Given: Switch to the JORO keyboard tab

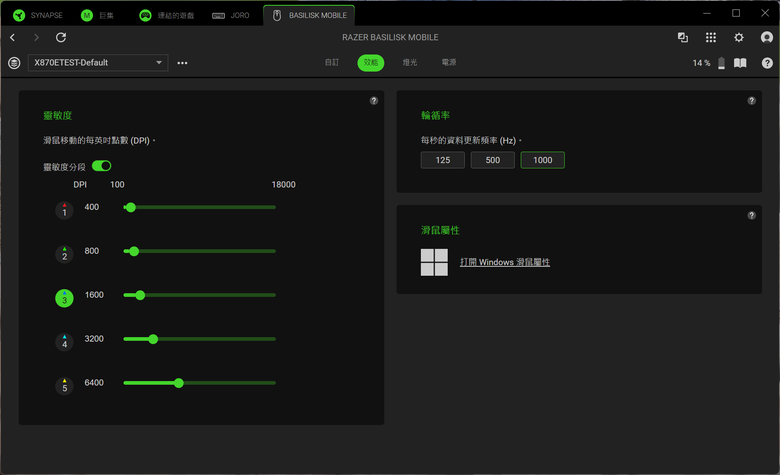Looking at the screenshot, I should point(231,15).
